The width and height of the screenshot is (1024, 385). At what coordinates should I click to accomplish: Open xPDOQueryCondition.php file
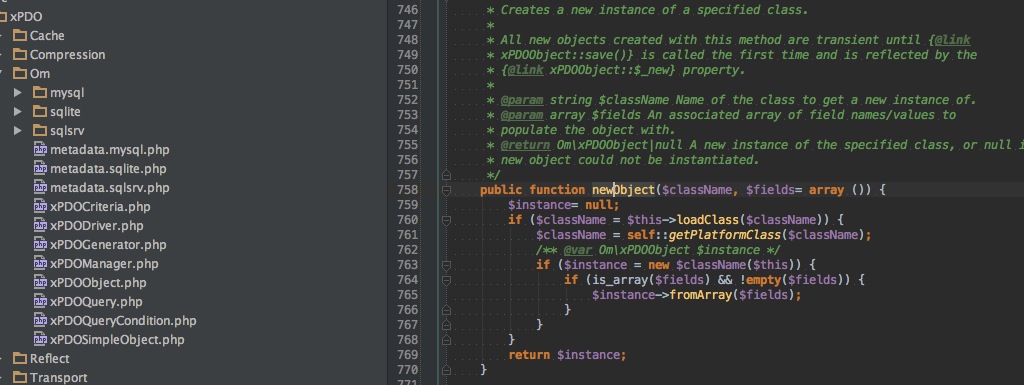coord(123,320)
